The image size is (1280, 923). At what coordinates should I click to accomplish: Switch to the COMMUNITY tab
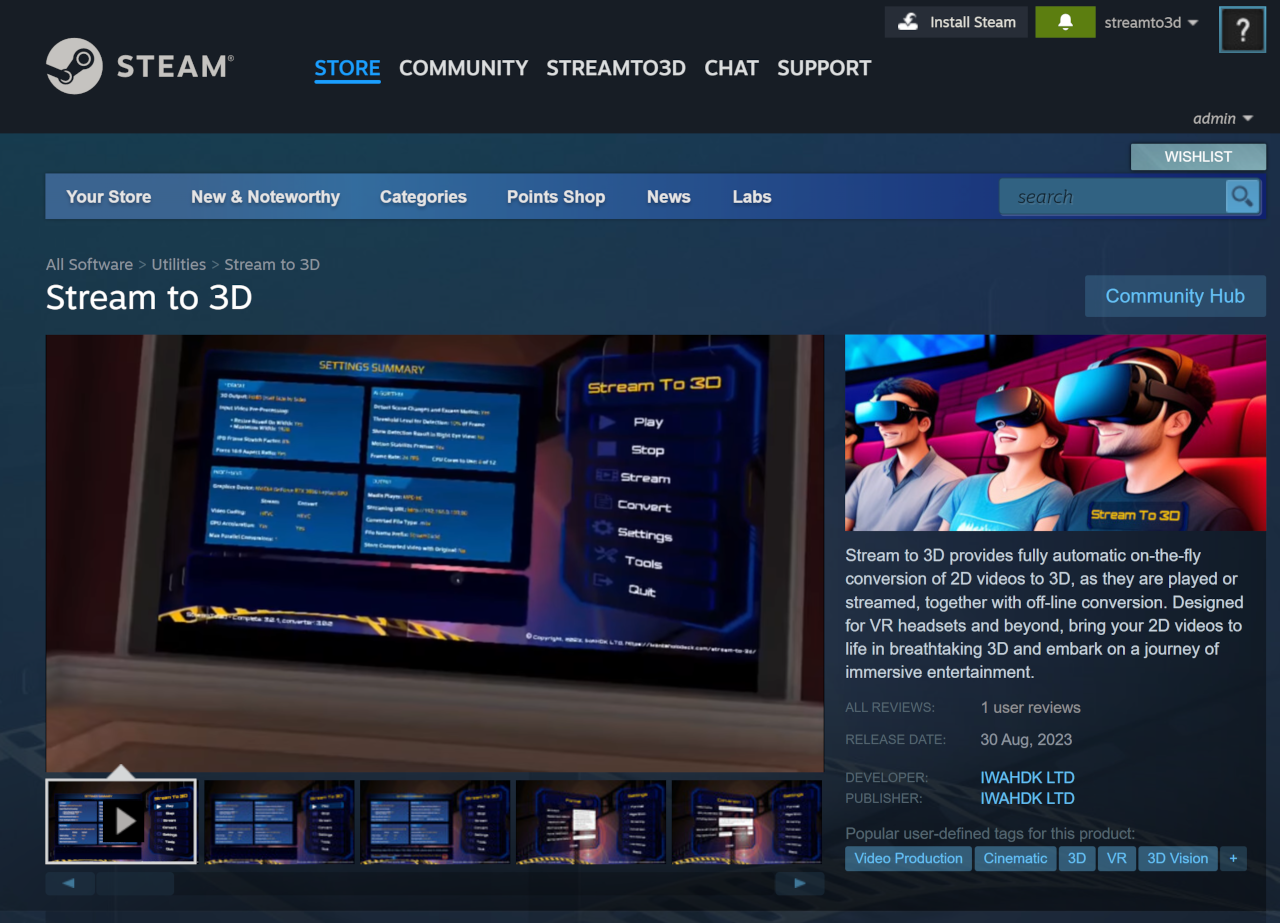(463, 68)
